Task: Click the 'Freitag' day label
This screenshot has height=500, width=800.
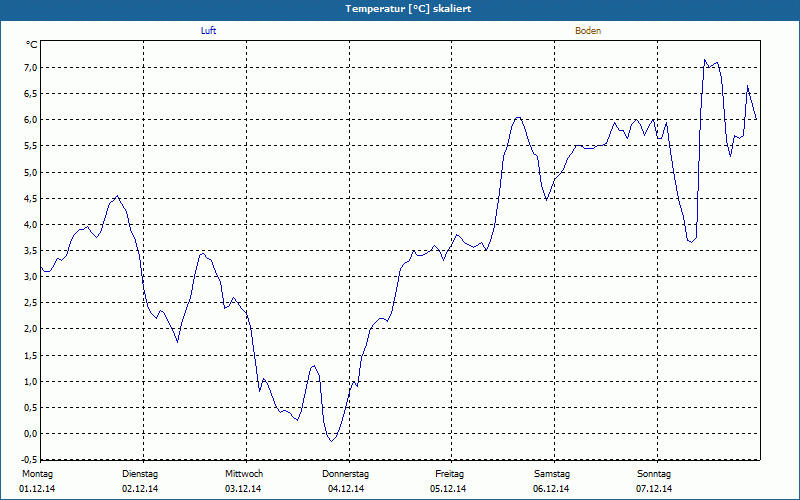Action: click(x=449, y=474)
